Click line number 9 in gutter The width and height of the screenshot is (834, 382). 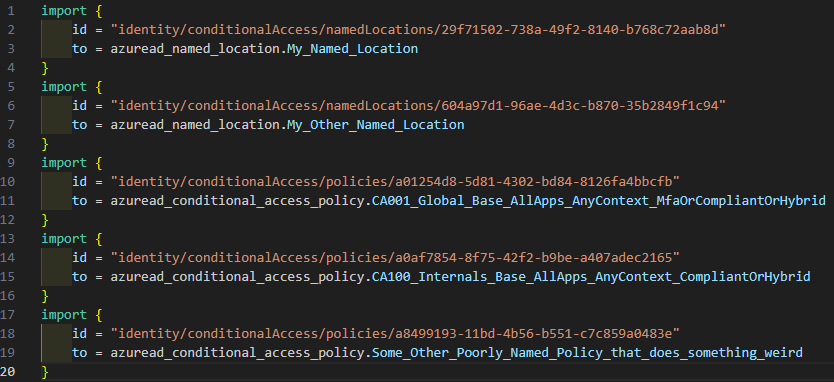click(11, 162)
